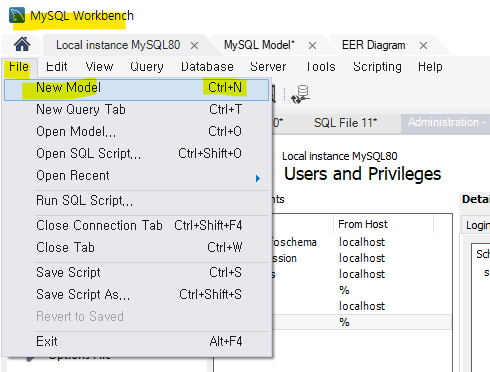490x372 pixels.
Task: Expand the Open Recent submenu
Action: pyautogui.click(x=136, y=175)
